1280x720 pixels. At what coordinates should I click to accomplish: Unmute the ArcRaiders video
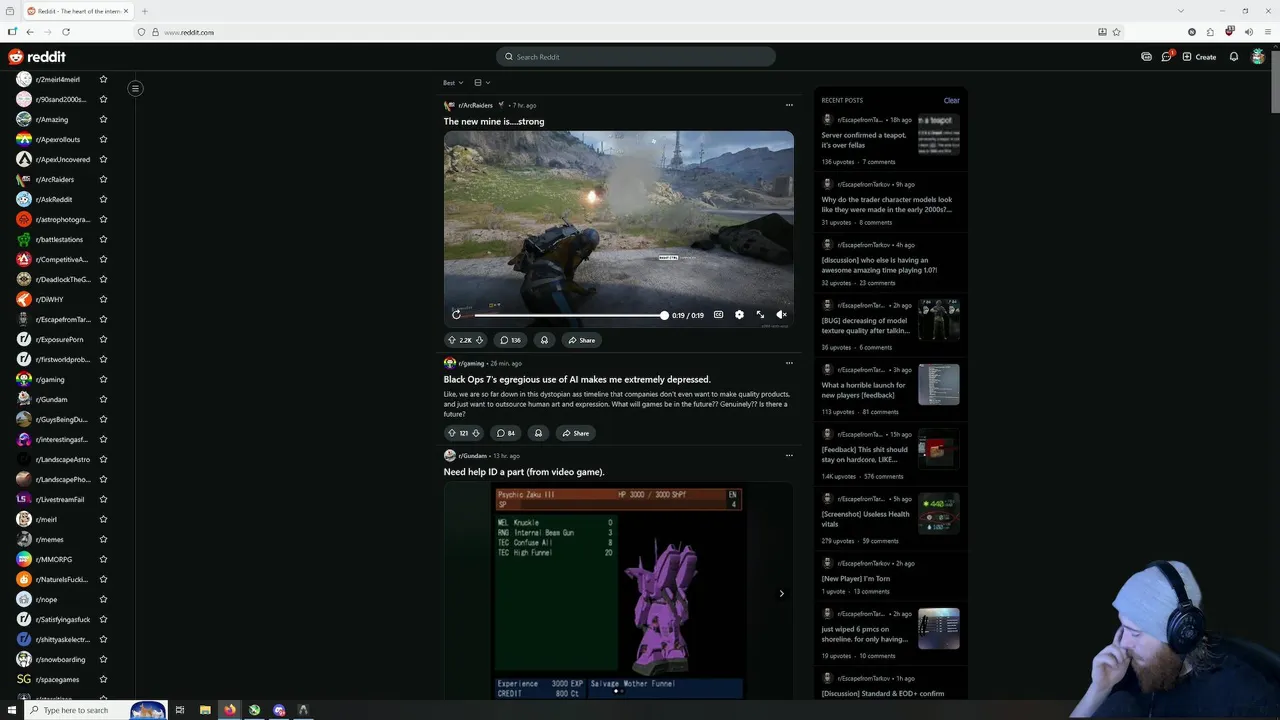tap(781, 315)
